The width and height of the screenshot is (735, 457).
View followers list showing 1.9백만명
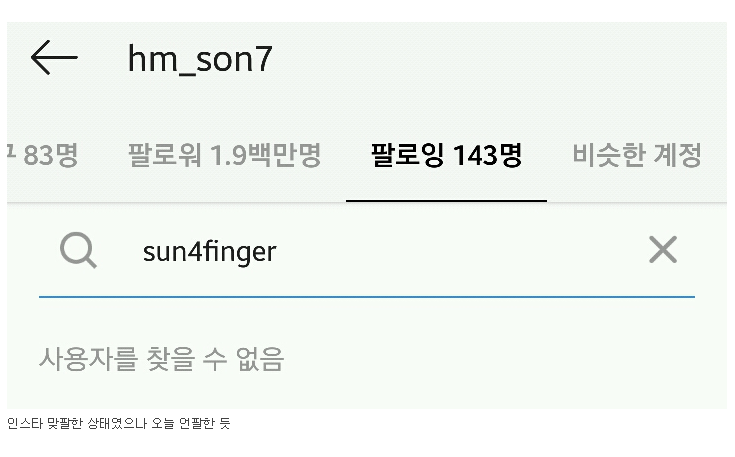pyautogui.click(x=225, y=155)
